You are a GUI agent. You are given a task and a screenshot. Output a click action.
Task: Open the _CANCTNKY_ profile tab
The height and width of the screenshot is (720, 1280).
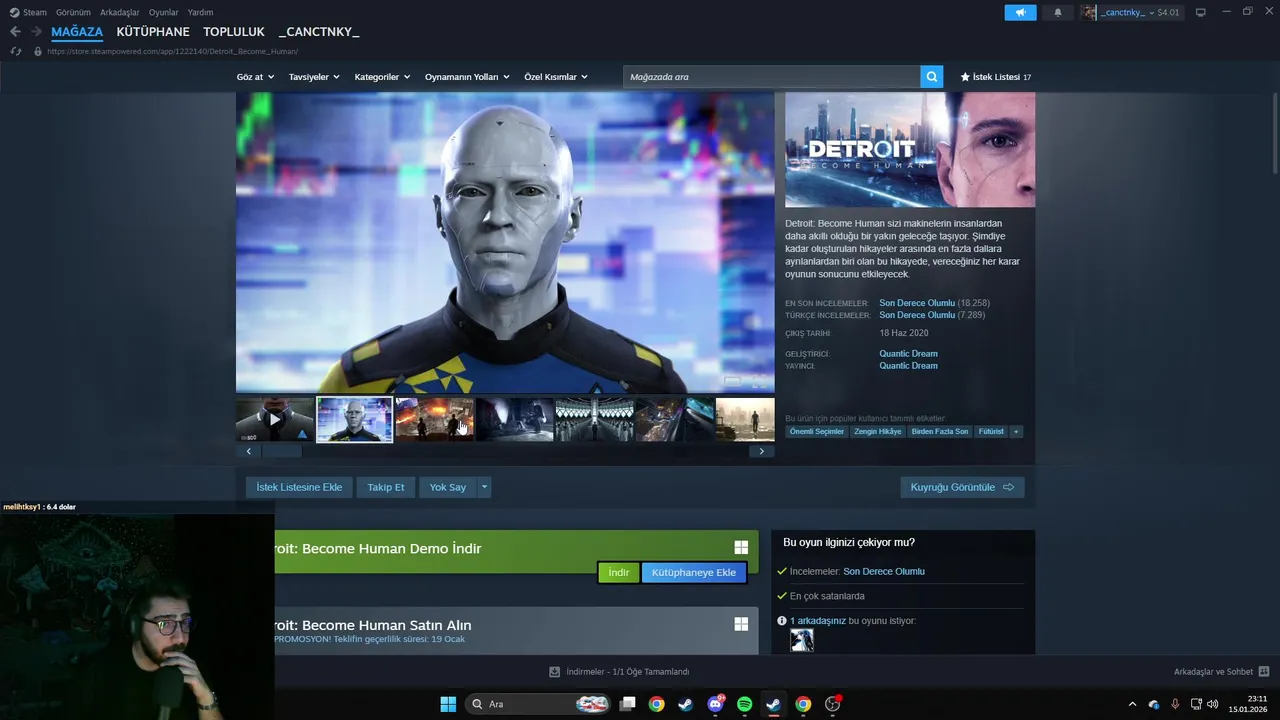(x=319, y=32)
